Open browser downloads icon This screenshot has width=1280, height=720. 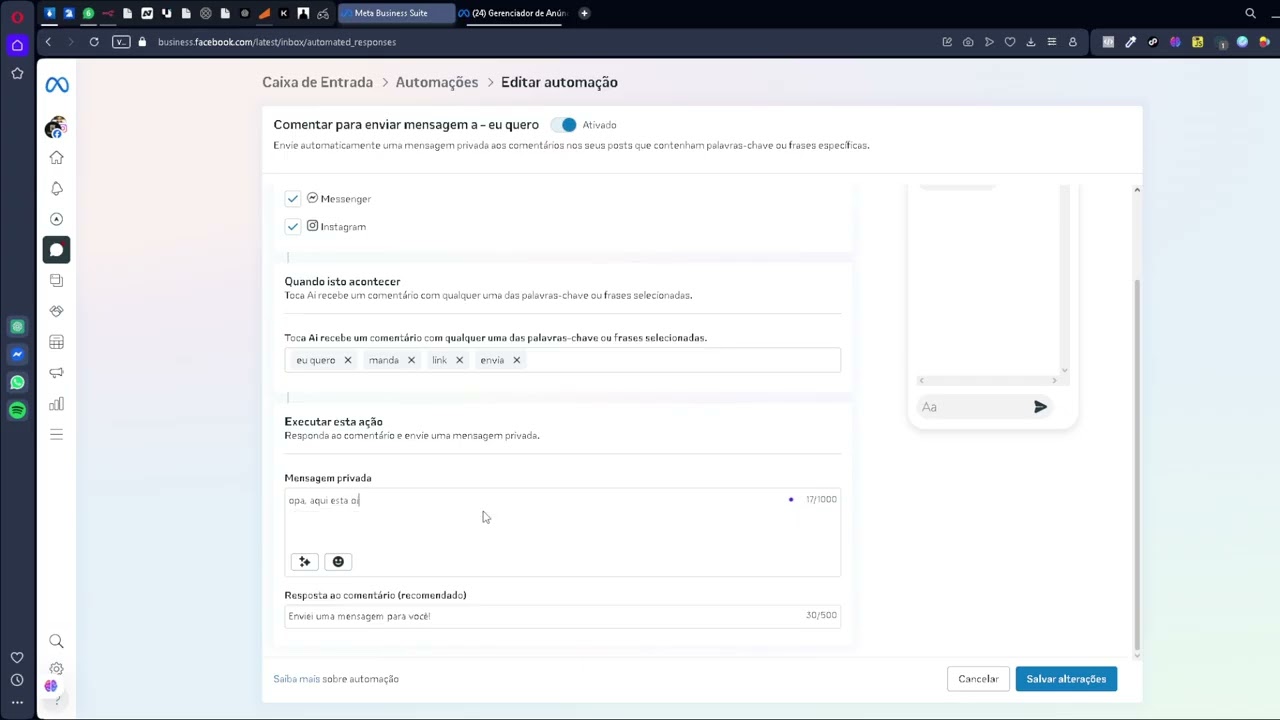(1031, 42)
